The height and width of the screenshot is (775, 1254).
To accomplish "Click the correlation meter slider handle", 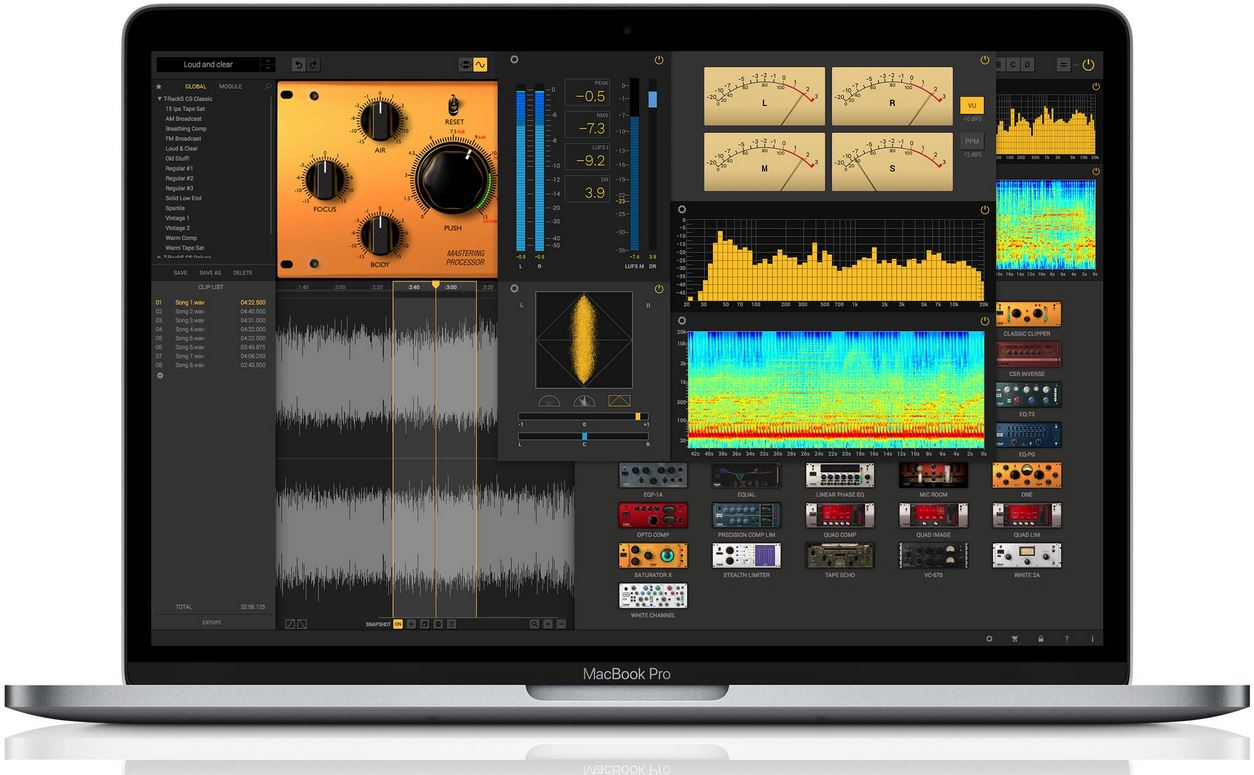I will coord(638,416).
